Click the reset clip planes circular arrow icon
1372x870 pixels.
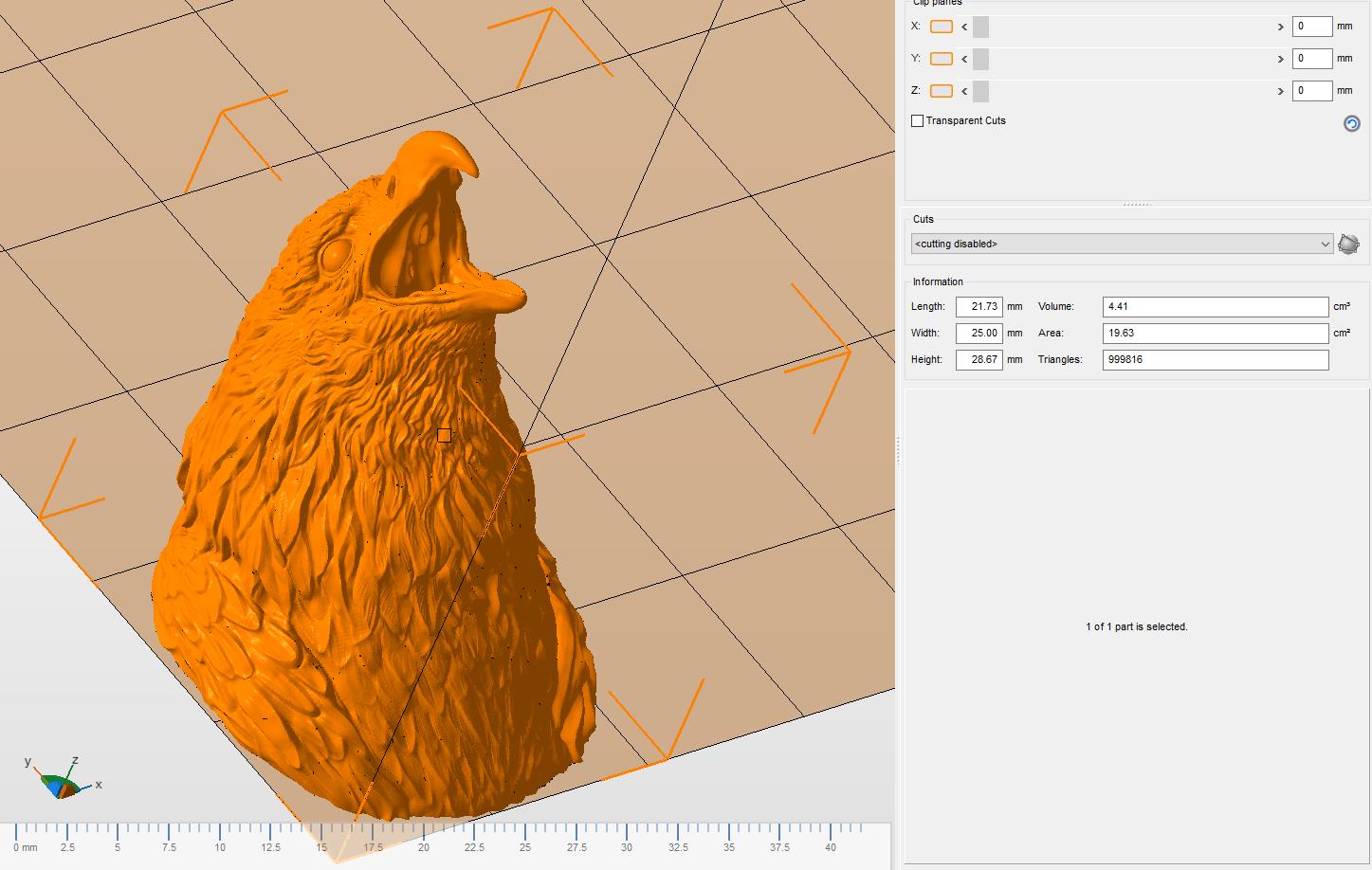pos(1350,123)
